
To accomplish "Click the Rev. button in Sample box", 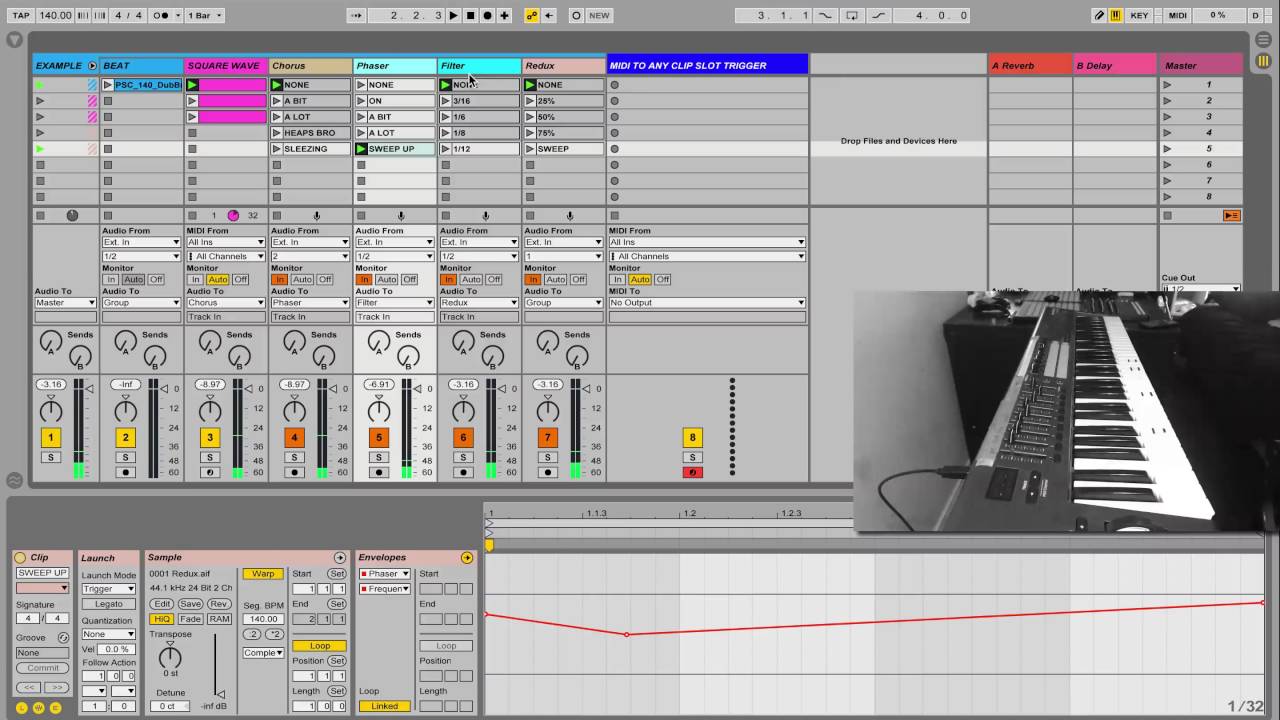I will [x=219, y=604].
